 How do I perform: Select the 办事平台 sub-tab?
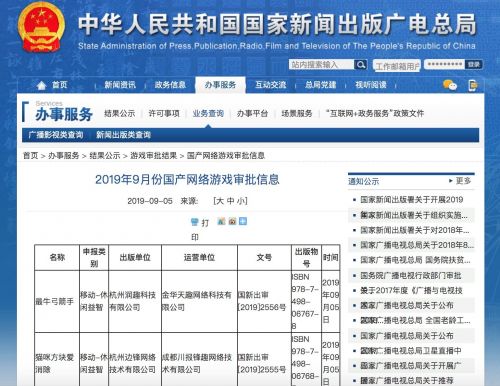tap(252, 114)
